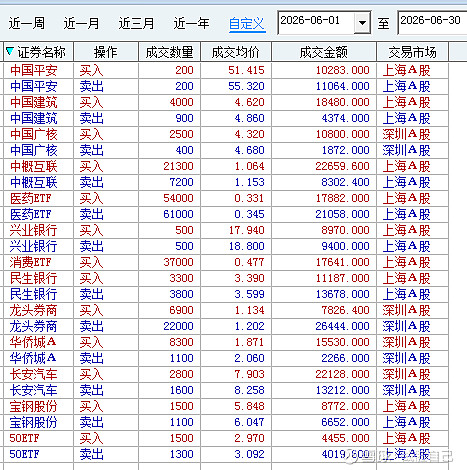Click quantity 6900 for 龙头券商 buy
The width and height of the screenshot is (467, 470).
(181, 310)
